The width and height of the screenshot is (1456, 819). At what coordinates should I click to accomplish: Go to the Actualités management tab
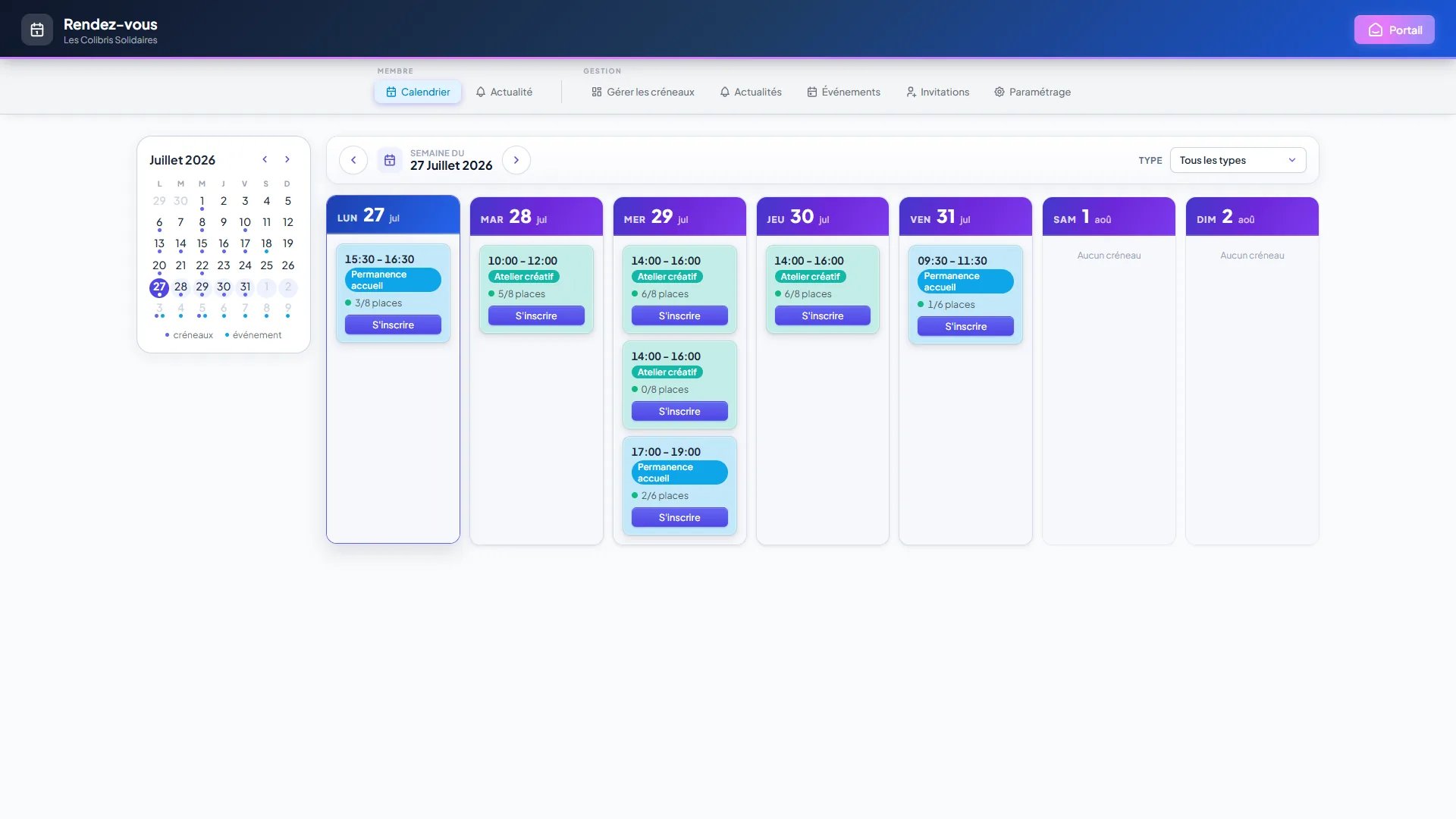click(x=751, y=92)
